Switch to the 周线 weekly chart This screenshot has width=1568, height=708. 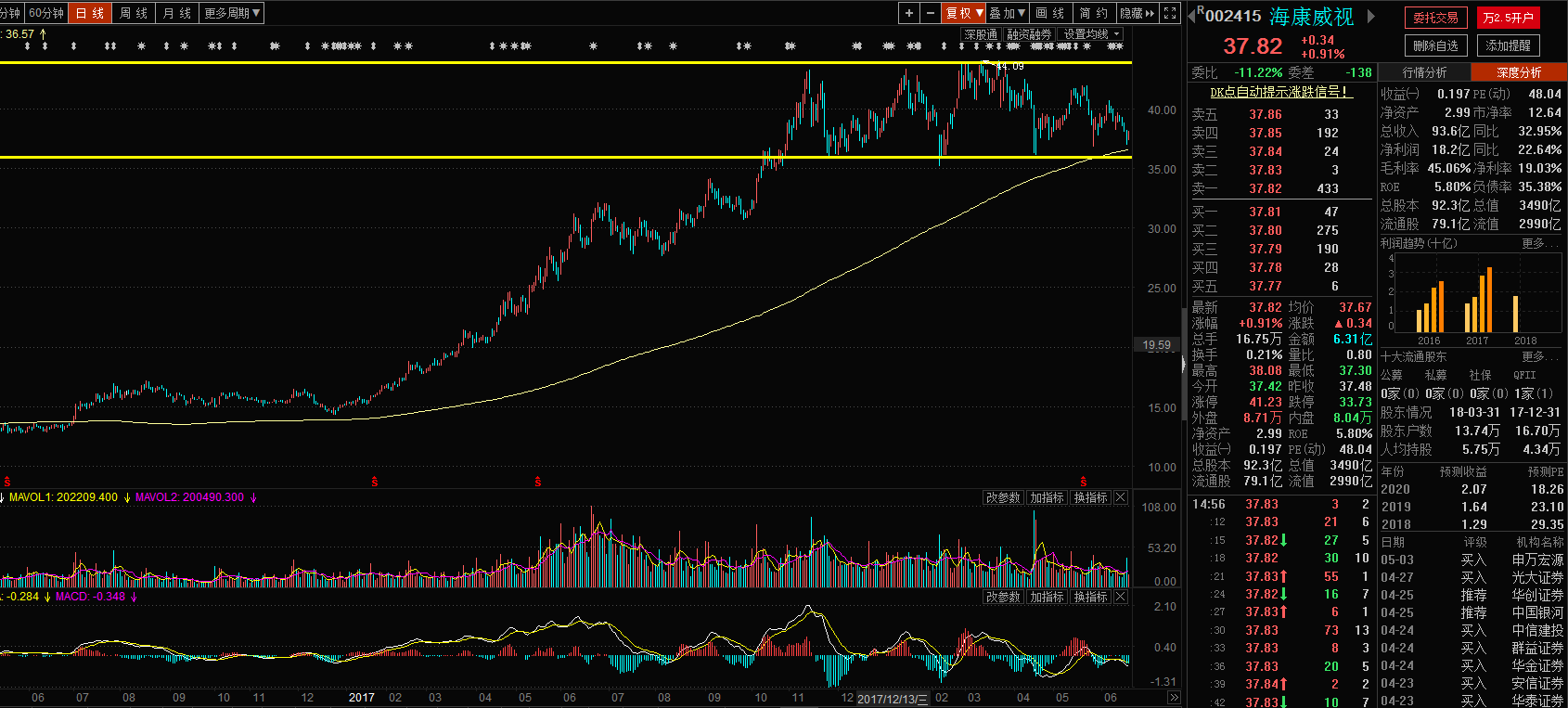coord(134,13)
